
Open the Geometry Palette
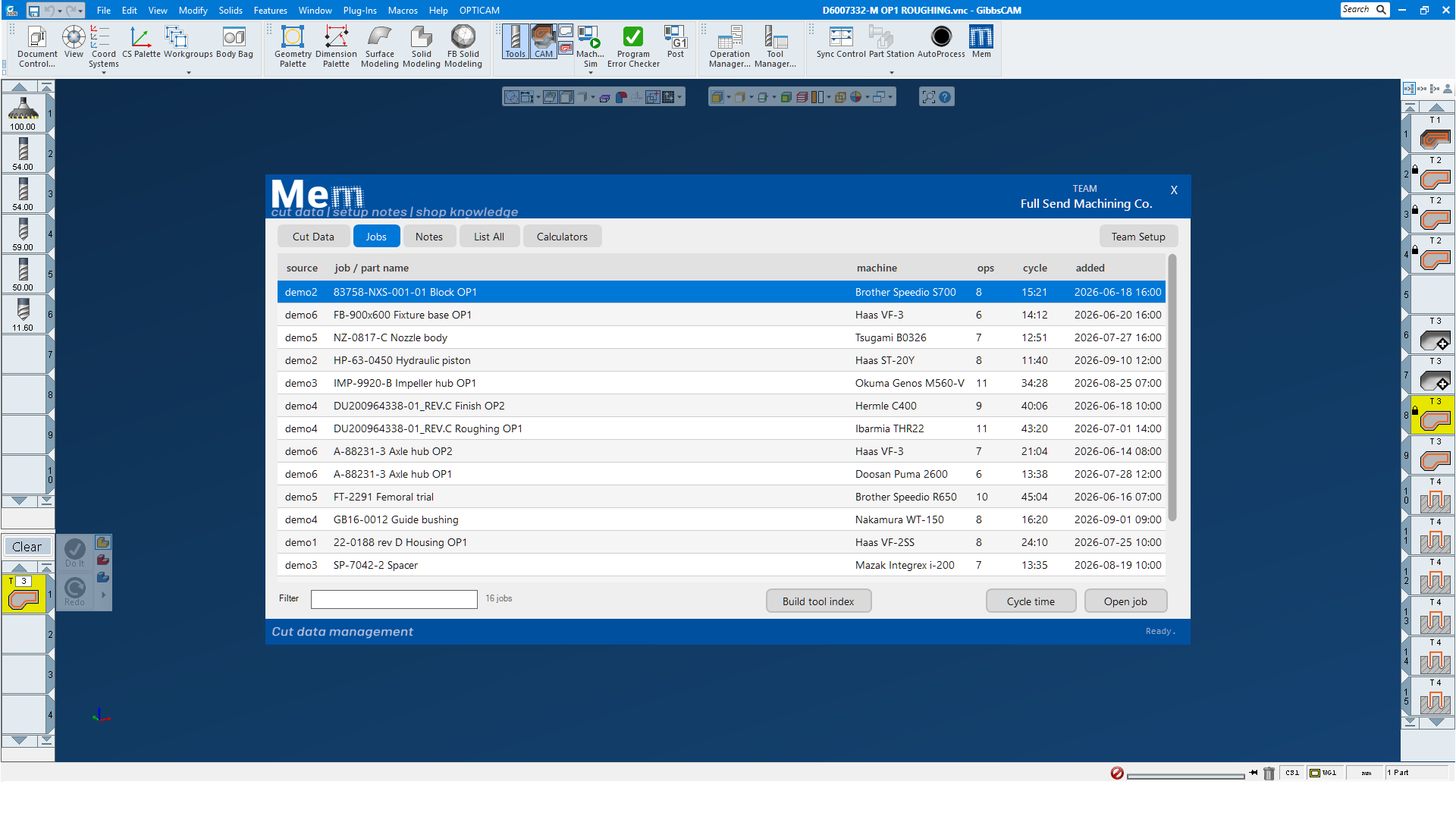[x=293, y=47]
